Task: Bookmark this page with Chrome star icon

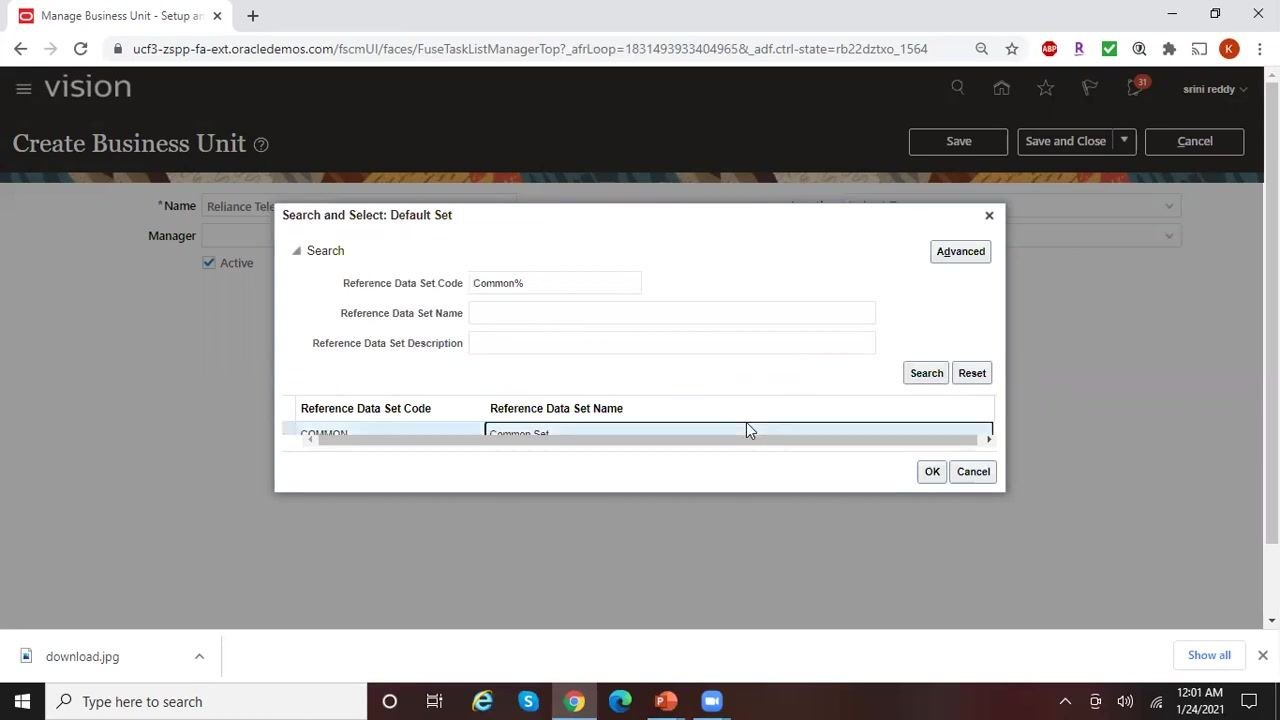Action: pyautogui.click(x=1012, y=49)
